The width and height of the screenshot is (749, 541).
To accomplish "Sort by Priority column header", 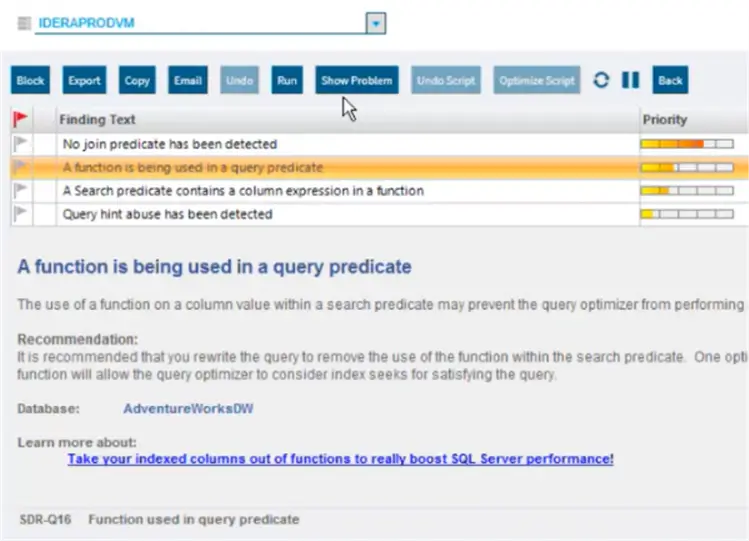I will coord(694,119).
